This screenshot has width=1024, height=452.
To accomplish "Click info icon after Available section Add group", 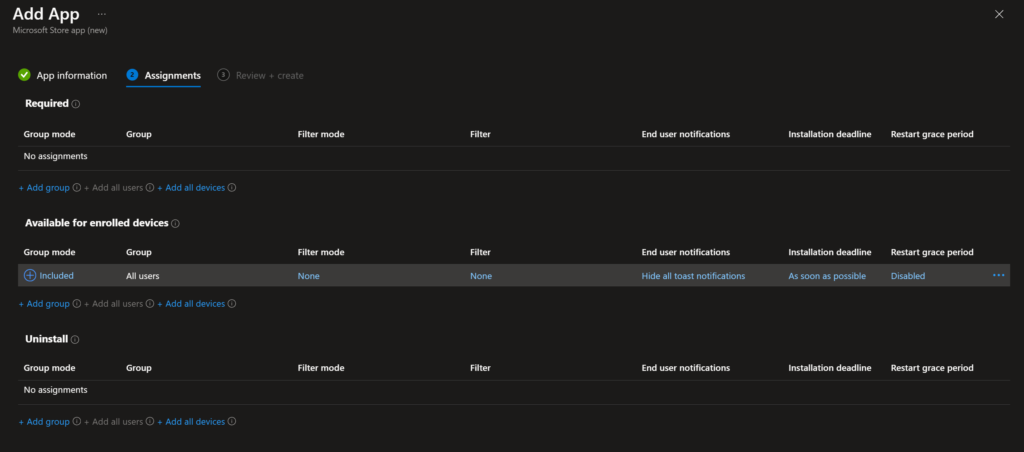I will pos(76,304).
